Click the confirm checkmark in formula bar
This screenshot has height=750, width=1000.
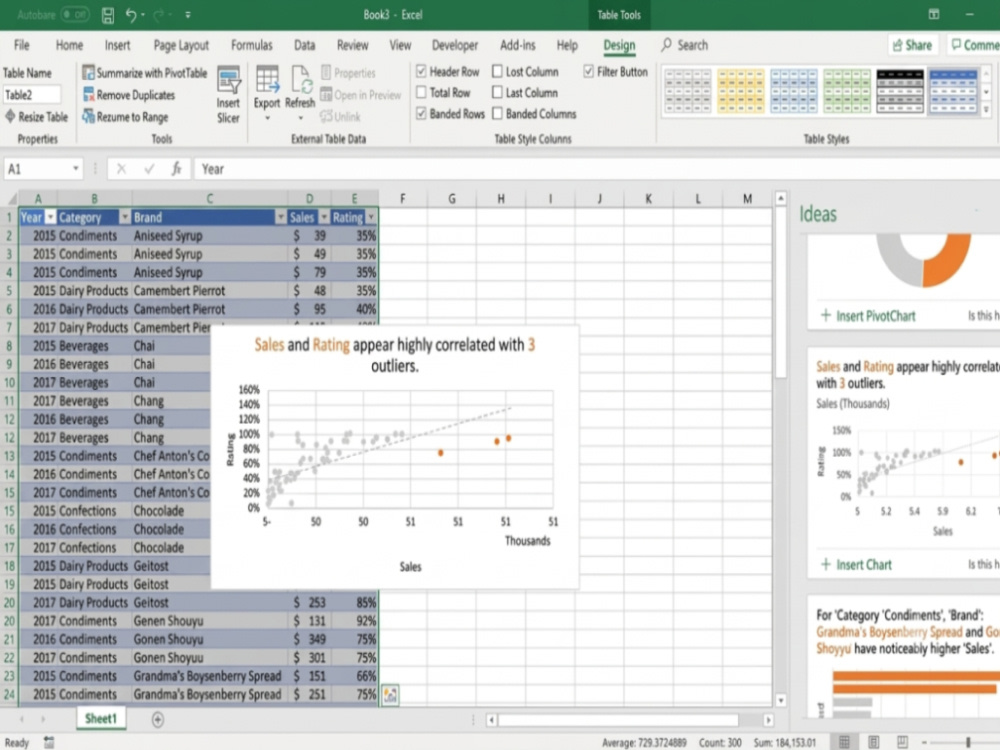point(149,169)
